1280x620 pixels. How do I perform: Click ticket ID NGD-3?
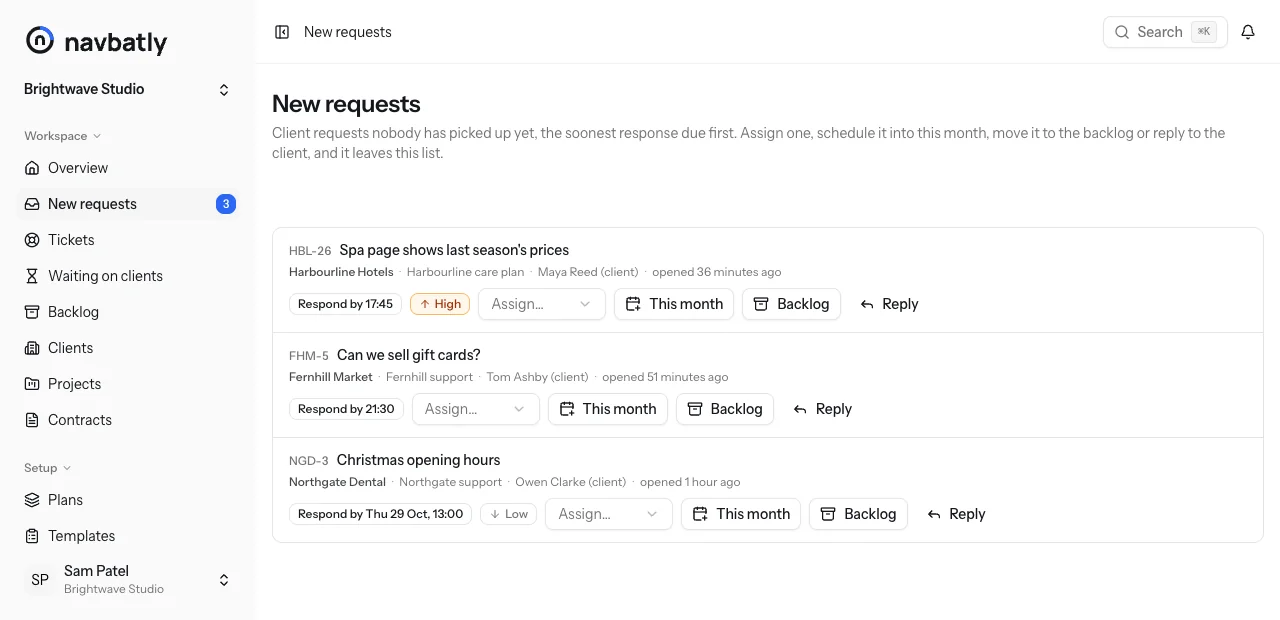(309, 461)
